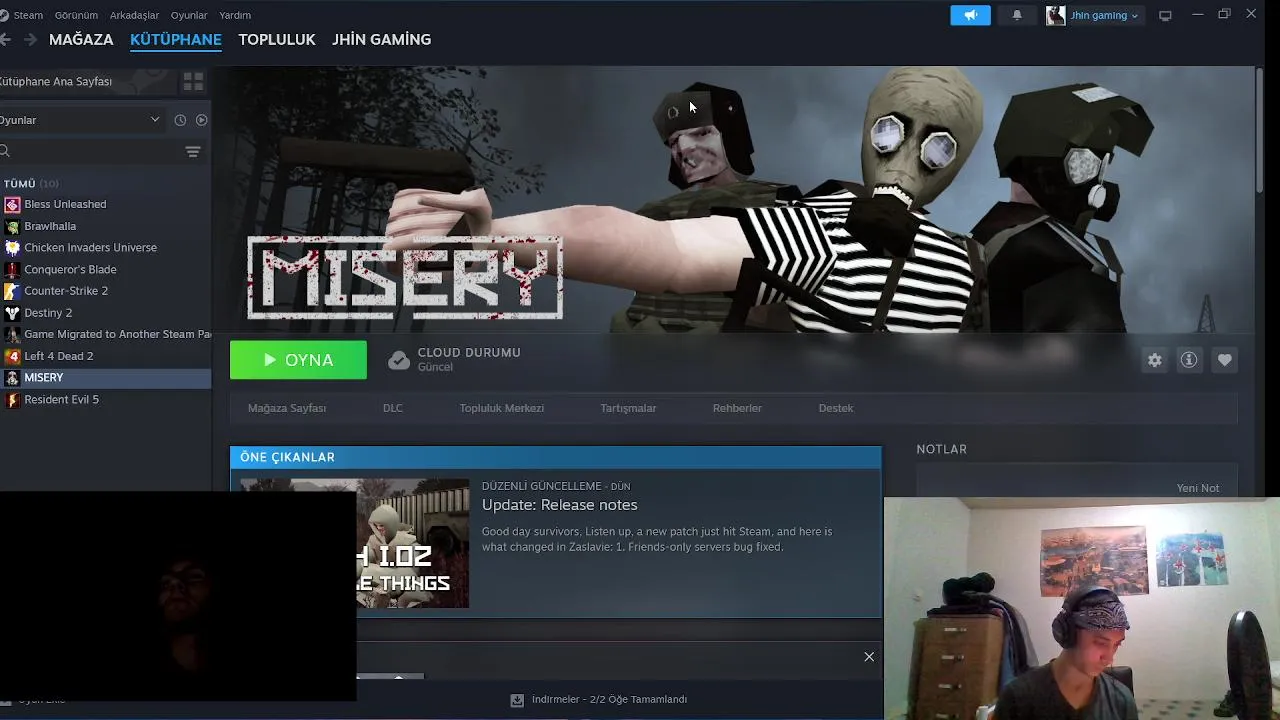1280x720 pixels.
Task: Select the Counter-Strike 2 icon
Action: [12, 291]
